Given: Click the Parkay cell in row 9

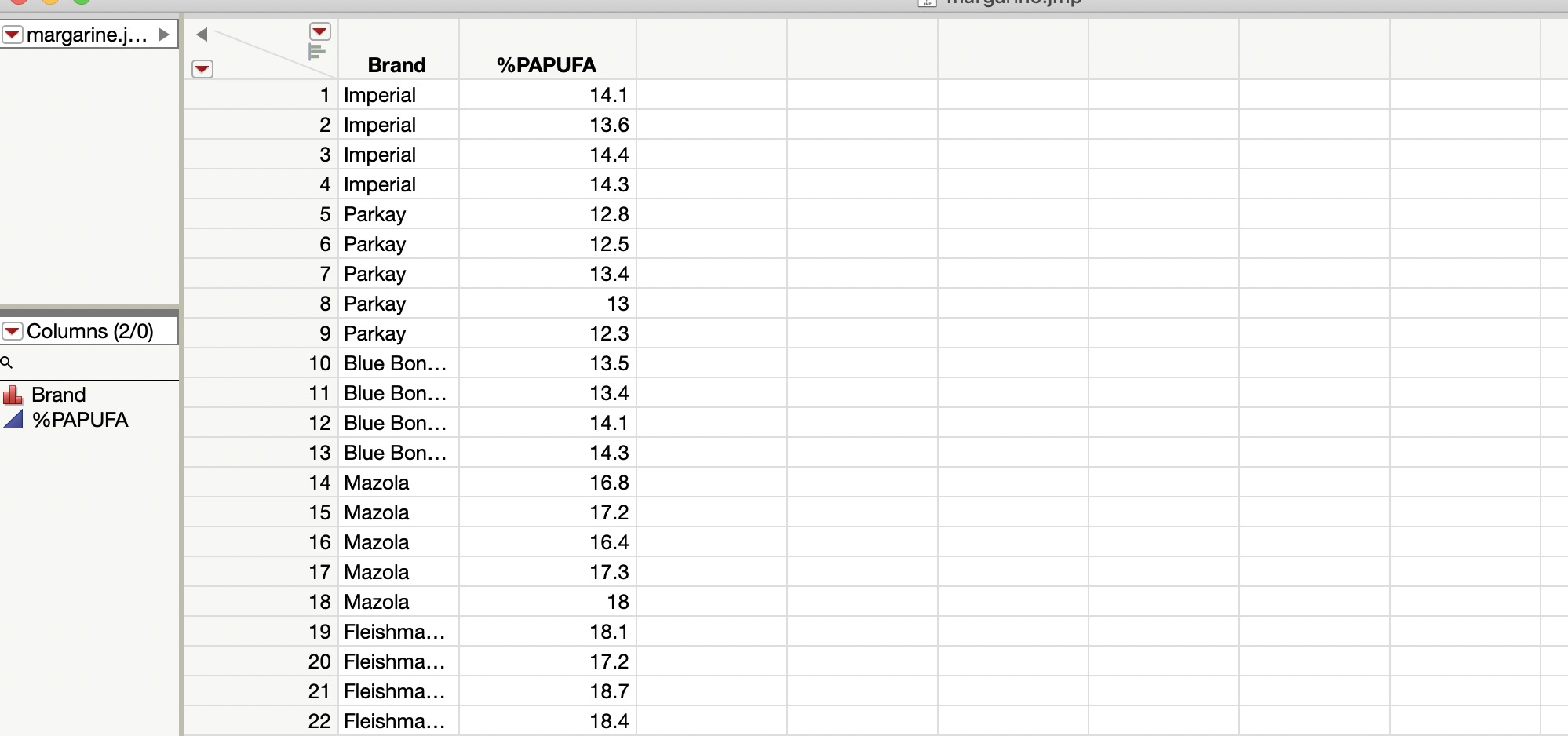Looking at the screenshot, I should click(x=399, y=333).
